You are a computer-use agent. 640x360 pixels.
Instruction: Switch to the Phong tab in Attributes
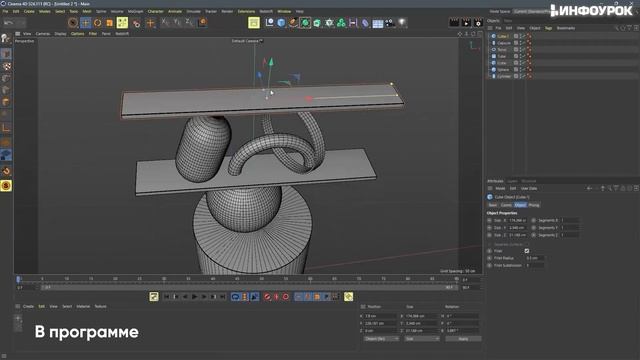(533, 205)
